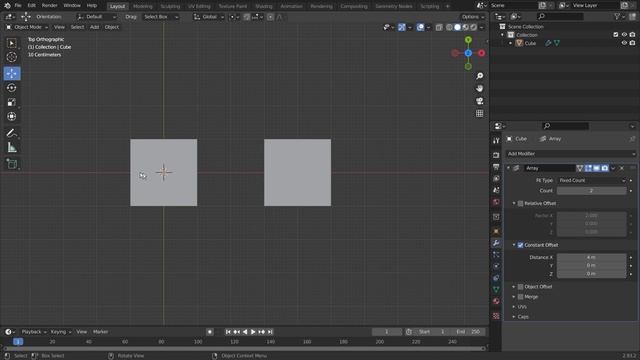Open the Output properties tab
The image size is (640, 360).
coord(496,167)
